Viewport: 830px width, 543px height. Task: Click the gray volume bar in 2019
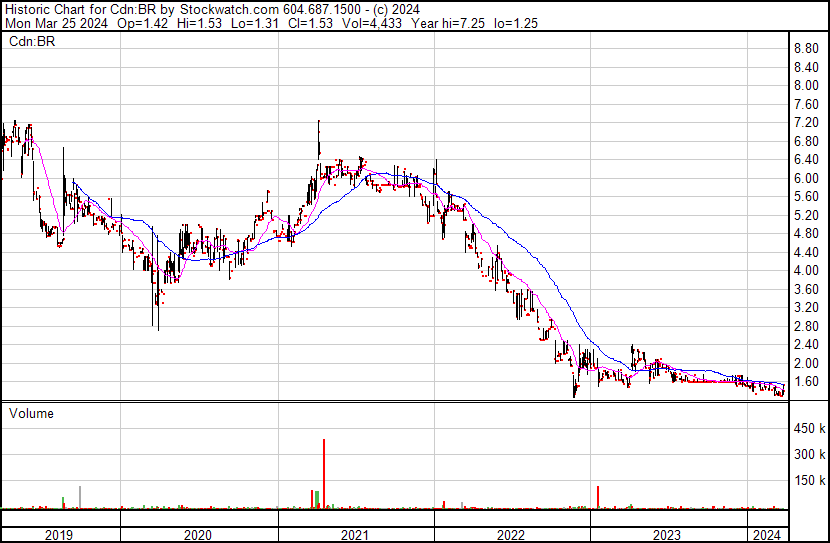pos(80,497)
